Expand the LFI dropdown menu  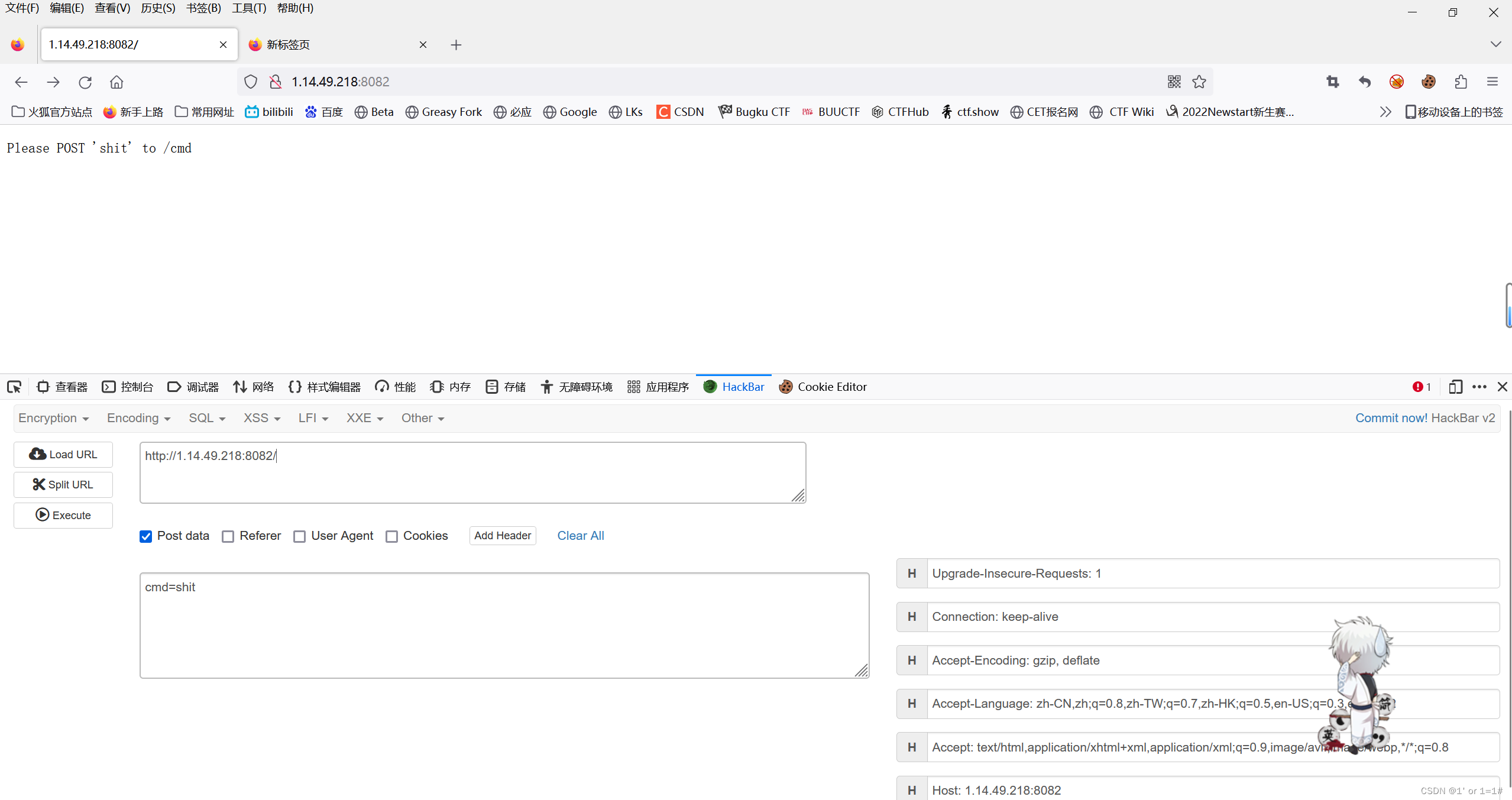pos(313,418)
